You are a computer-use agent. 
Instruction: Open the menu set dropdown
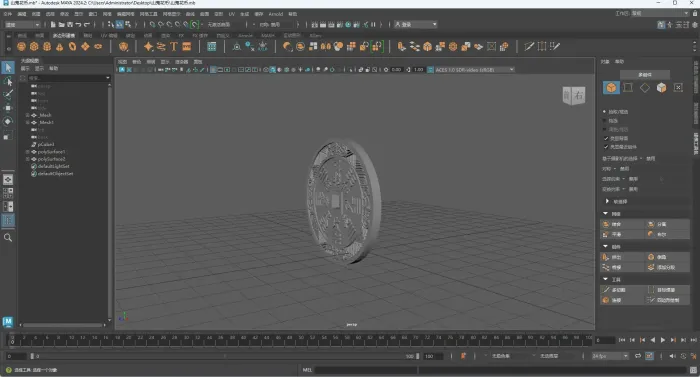(22, 25)
